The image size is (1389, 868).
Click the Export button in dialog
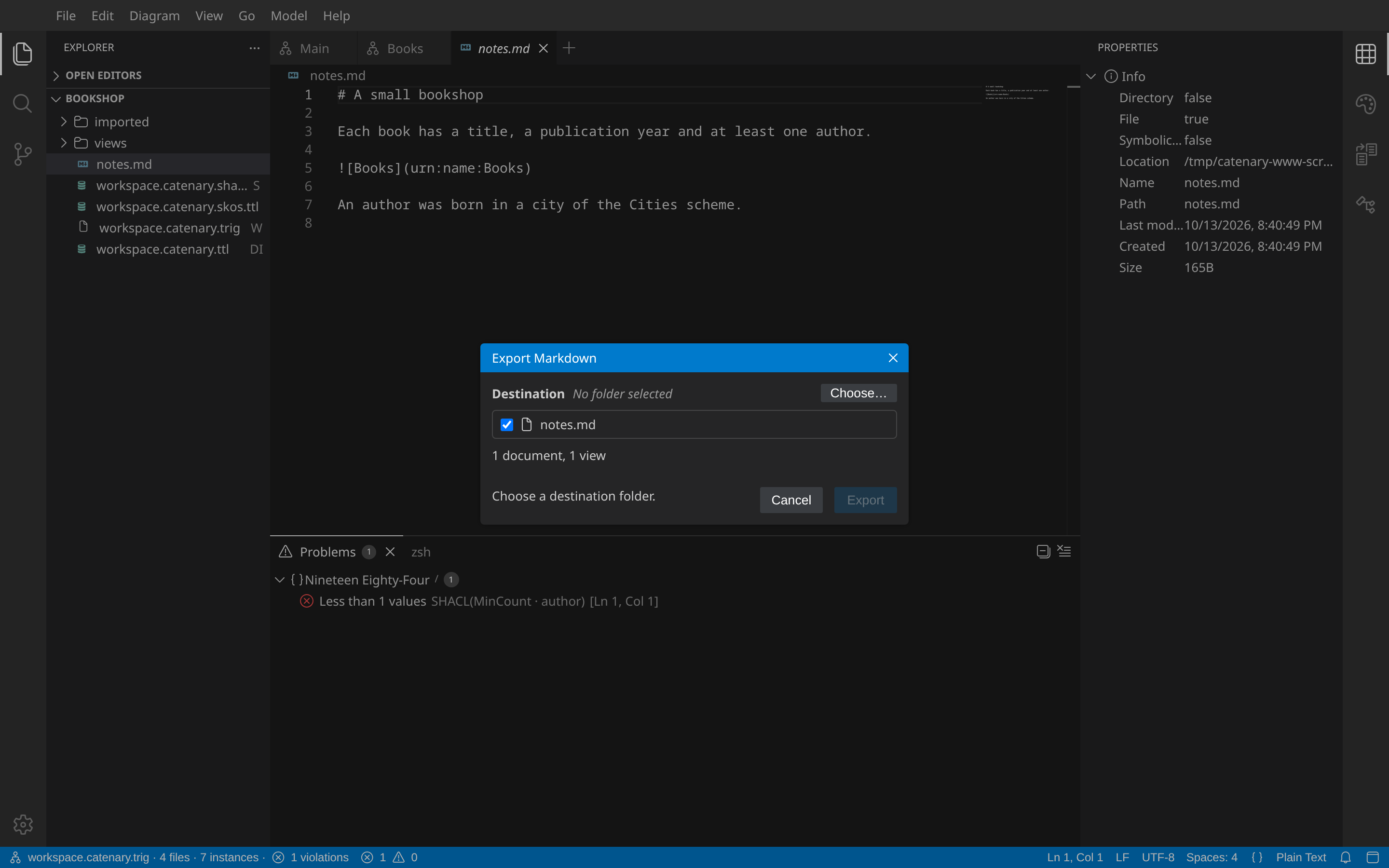click(x=865, y=500)
